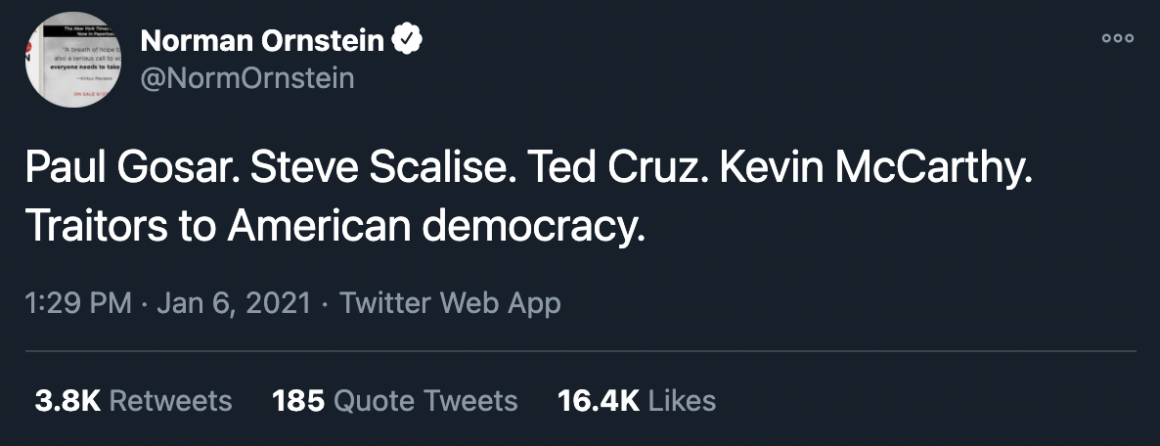This screenshot has height=446, width=1160.
Task: Click the "16.4K" likes count number
Action: coord(598,401)
